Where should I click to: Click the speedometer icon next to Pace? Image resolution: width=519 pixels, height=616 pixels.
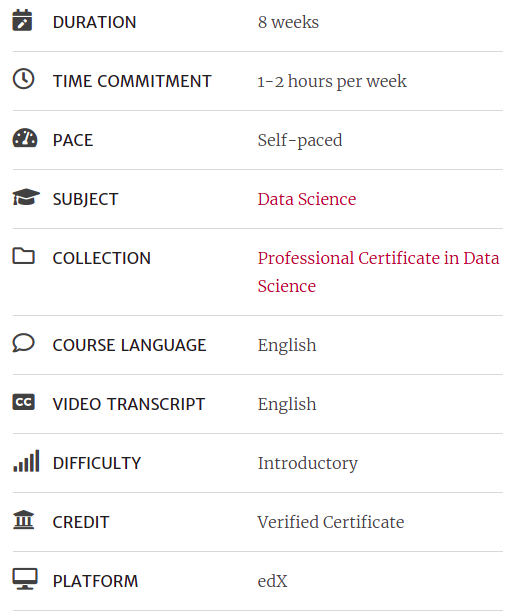point(25,138)
